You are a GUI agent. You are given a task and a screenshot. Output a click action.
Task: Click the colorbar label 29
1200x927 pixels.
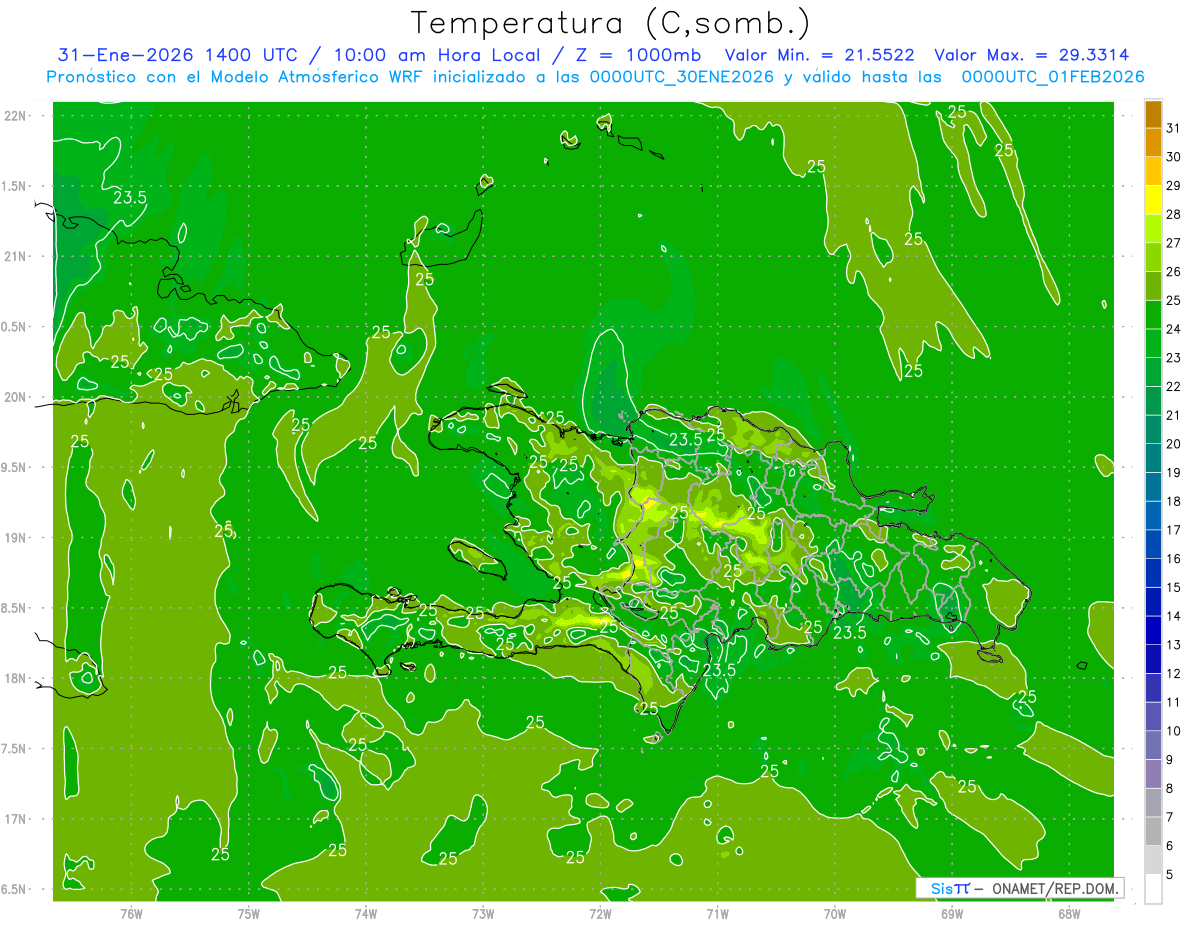(1174, 186)
